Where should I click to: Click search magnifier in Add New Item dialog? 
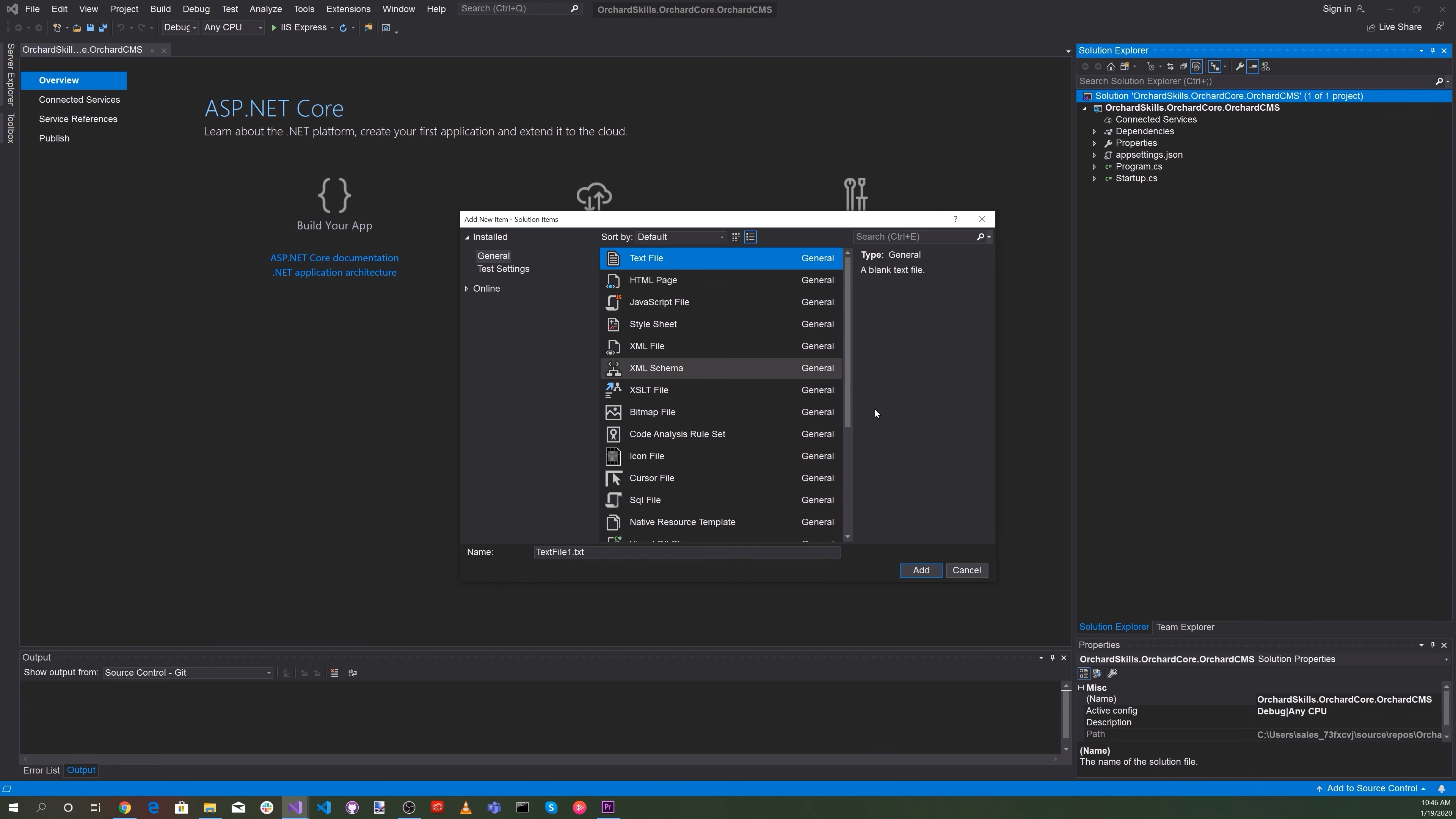pos(980,237)
